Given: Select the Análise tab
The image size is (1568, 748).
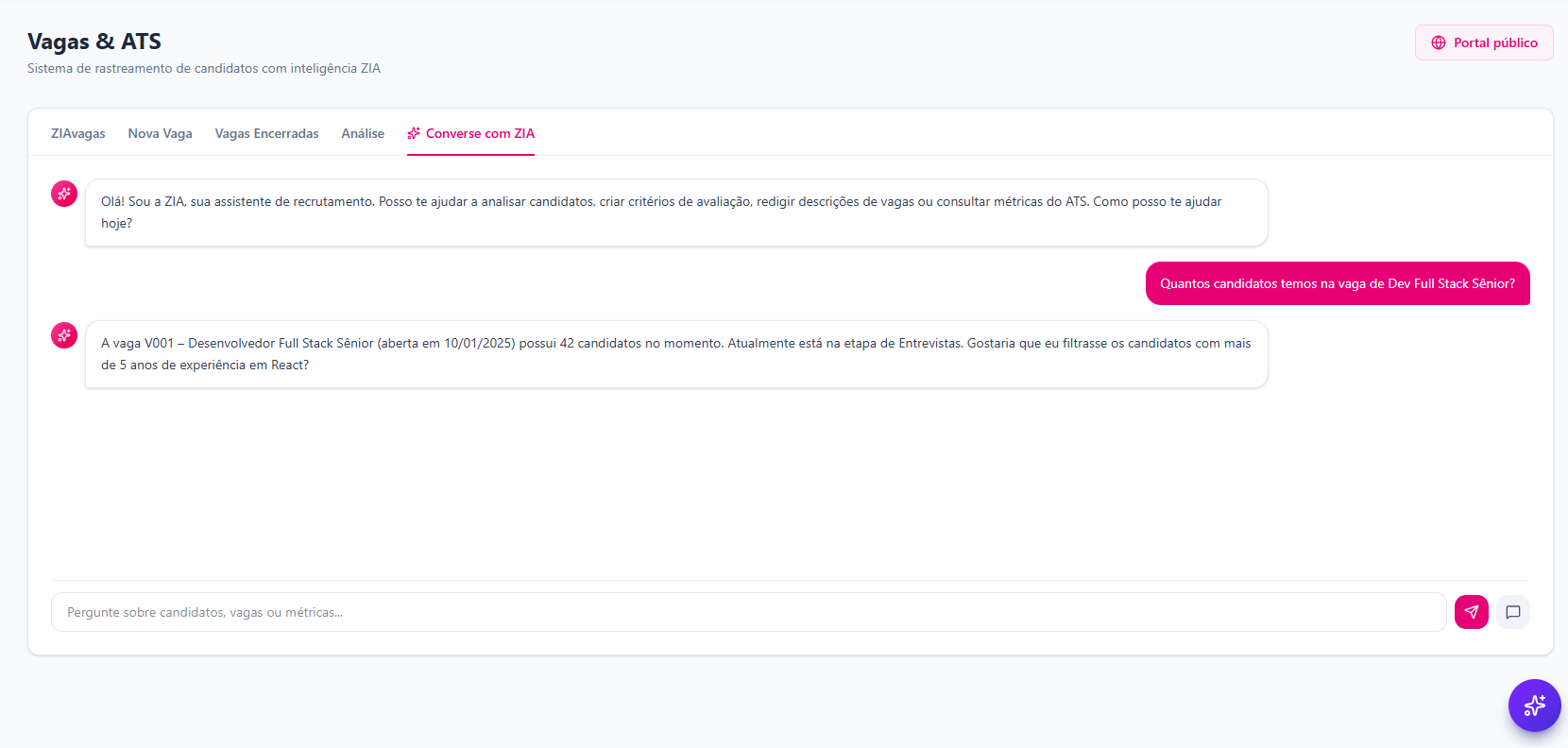Looking at the screenshot, I should (363, 133).
